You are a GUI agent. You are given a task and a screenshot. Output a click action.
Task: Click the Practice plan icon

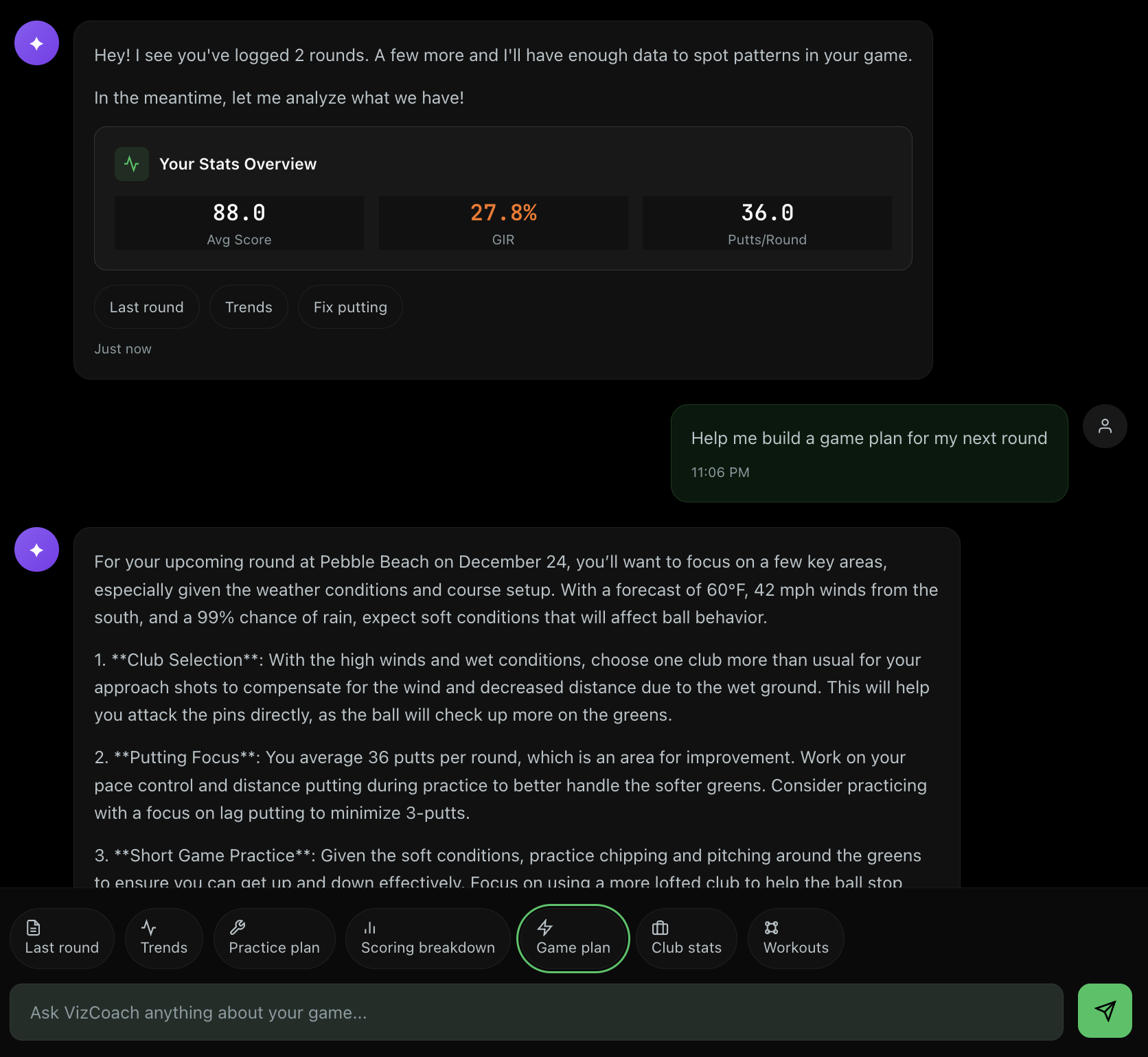[238, 927]
